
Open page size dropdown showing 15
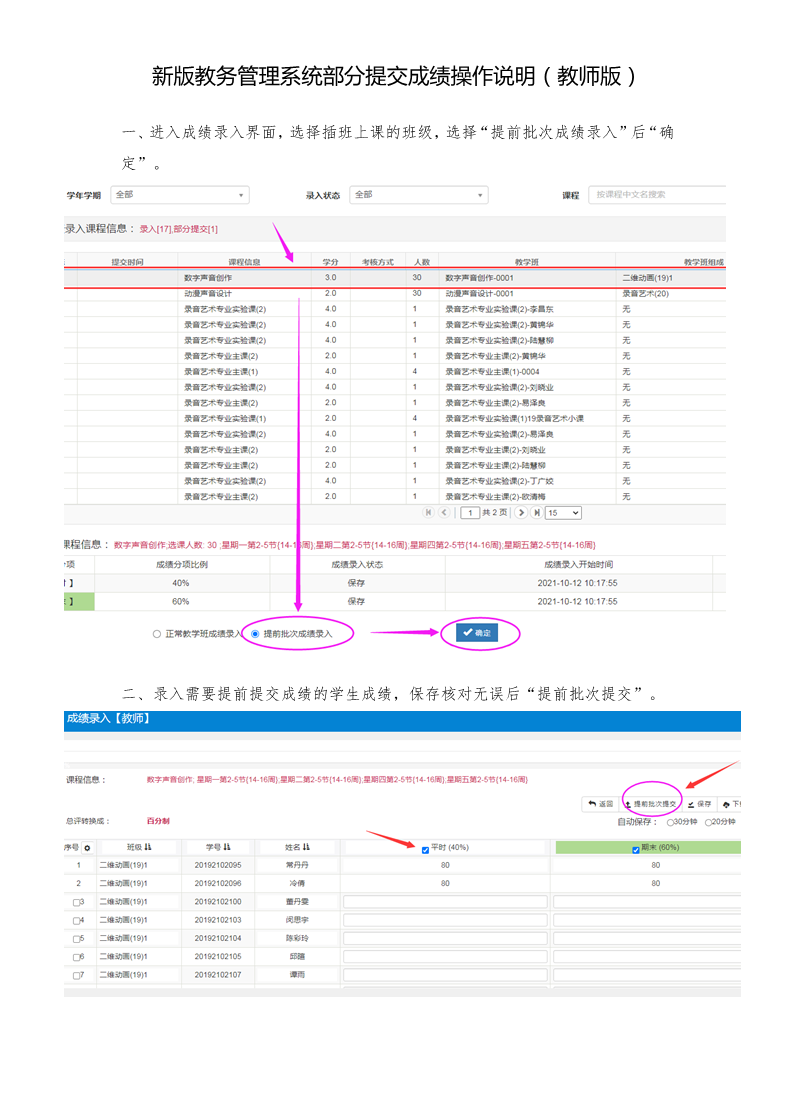[x=563, y=512]
